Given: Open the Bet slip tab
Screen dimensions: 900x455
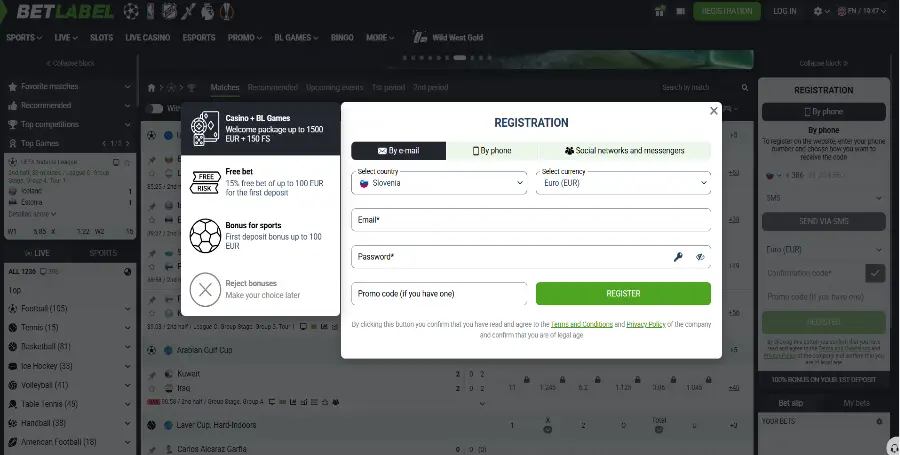Looking at the screenshot, I should [x=790, y=403].
